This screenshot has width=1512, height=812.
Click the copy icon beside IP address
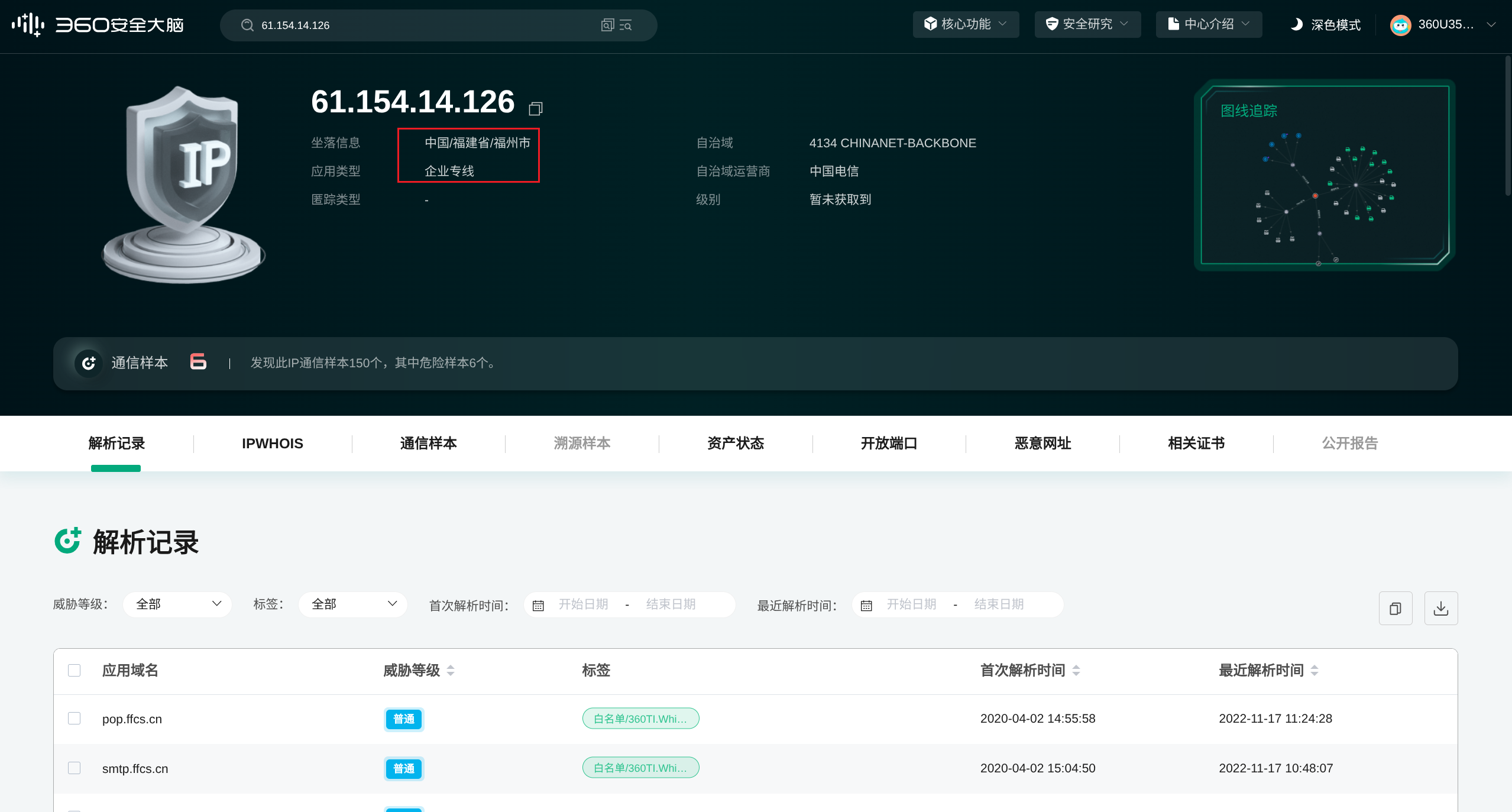tap(536, 108)
